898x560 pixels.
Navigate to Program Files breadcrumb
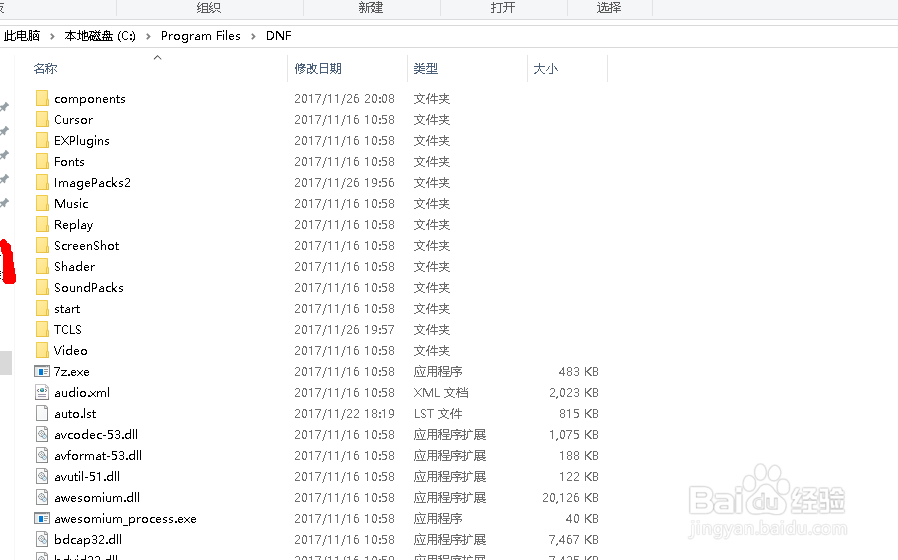(200, 36)
